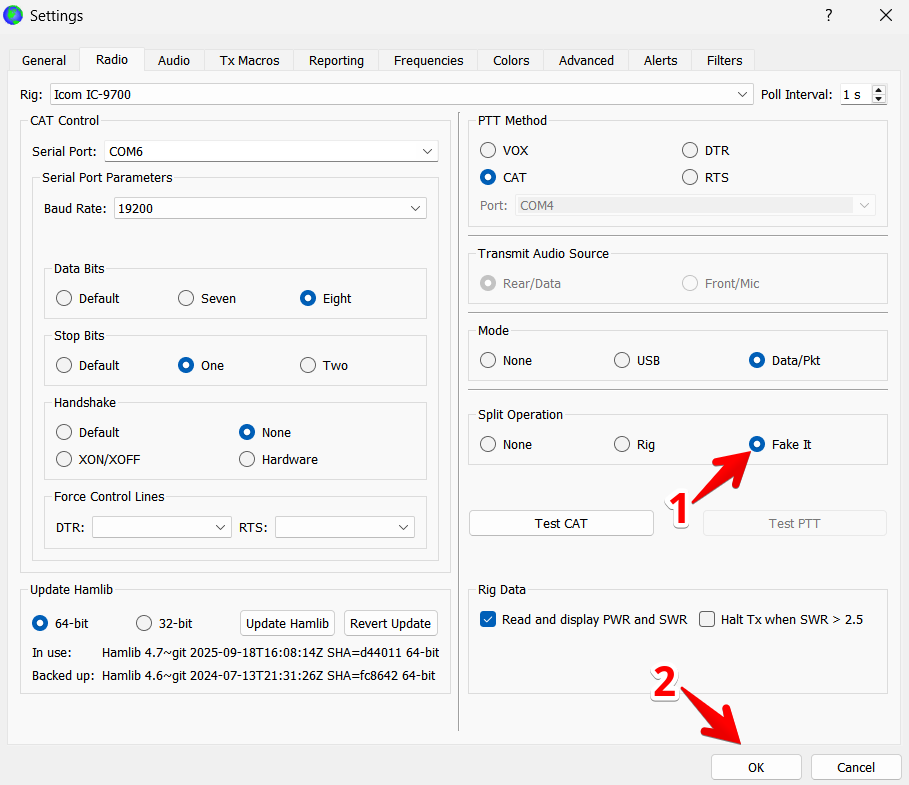Select Hardware handshake option
Screen dimensions: 909x785
click(x=247, y=459)
